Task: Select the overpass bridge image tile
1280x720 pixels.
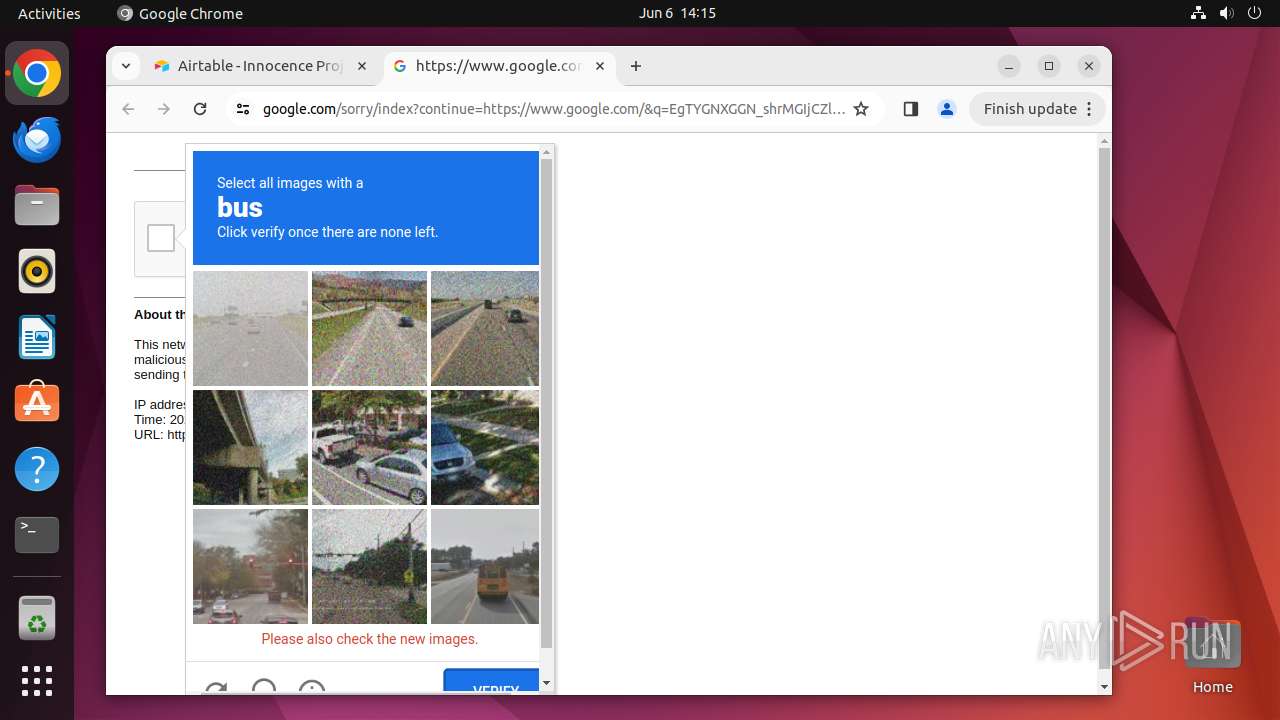Action: point(250,447)
